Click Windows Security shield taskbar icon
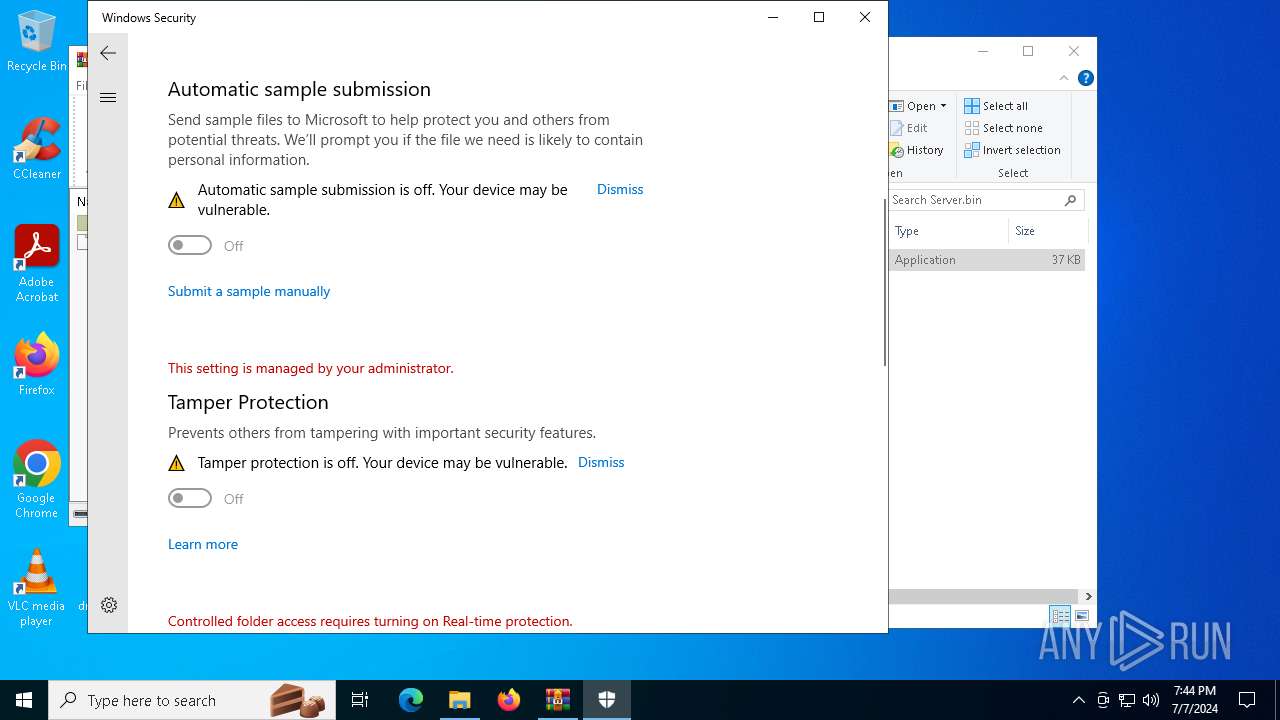 607,700
